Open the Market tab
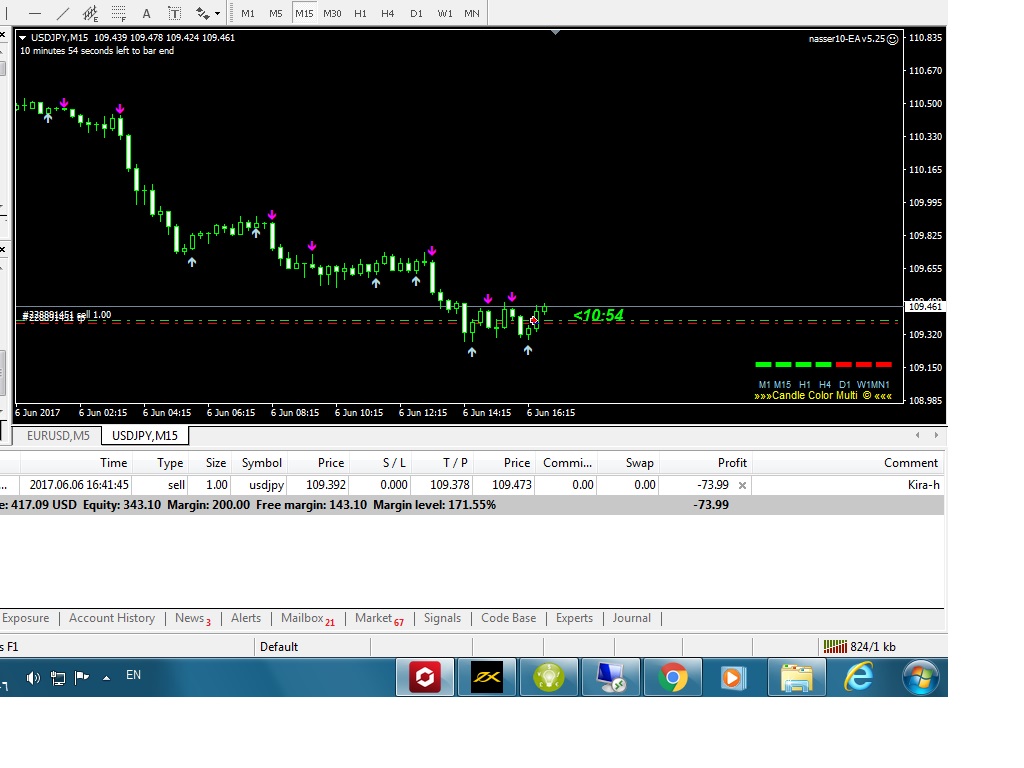This screenshot has width=1024, height=768. tap(379, 618)
